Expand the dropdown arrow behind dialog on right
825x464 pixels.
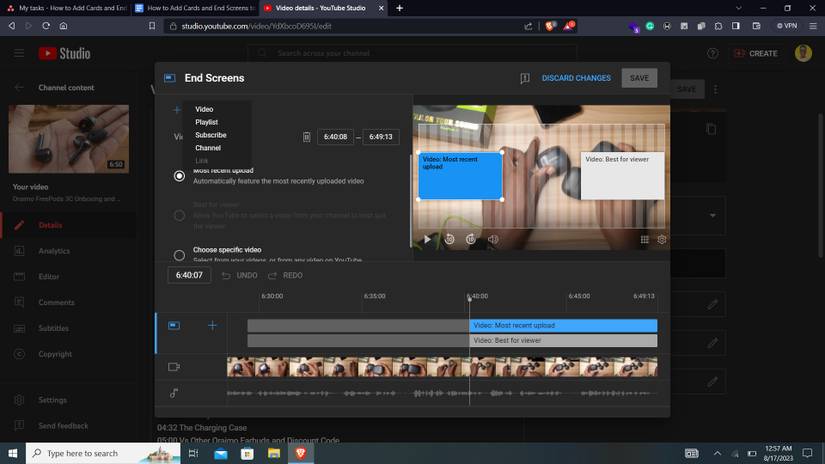(x=712, y=215)
